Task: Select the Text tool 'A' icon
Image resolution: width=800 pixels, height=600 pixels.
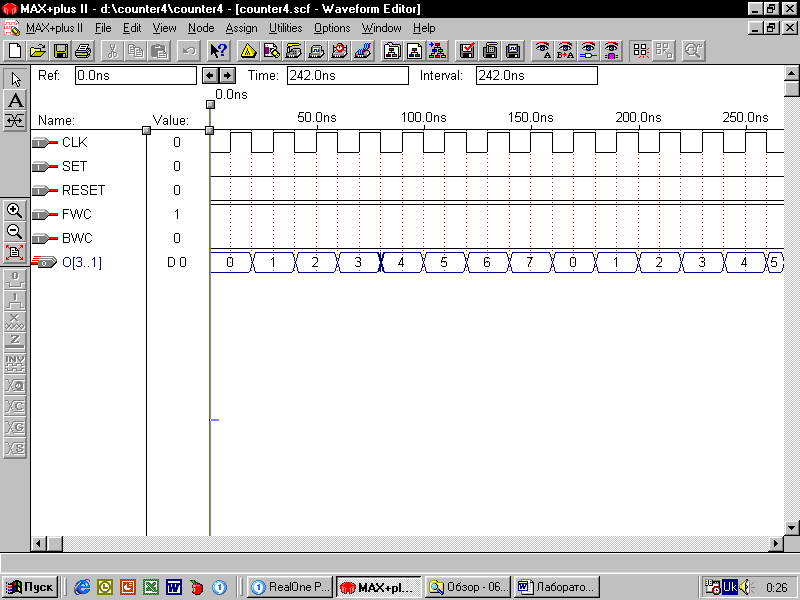Action: (15, 100)
